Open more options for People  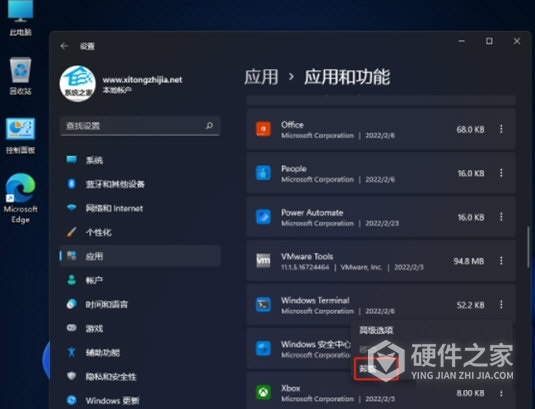pyautogui.click(x=501, y=173)
